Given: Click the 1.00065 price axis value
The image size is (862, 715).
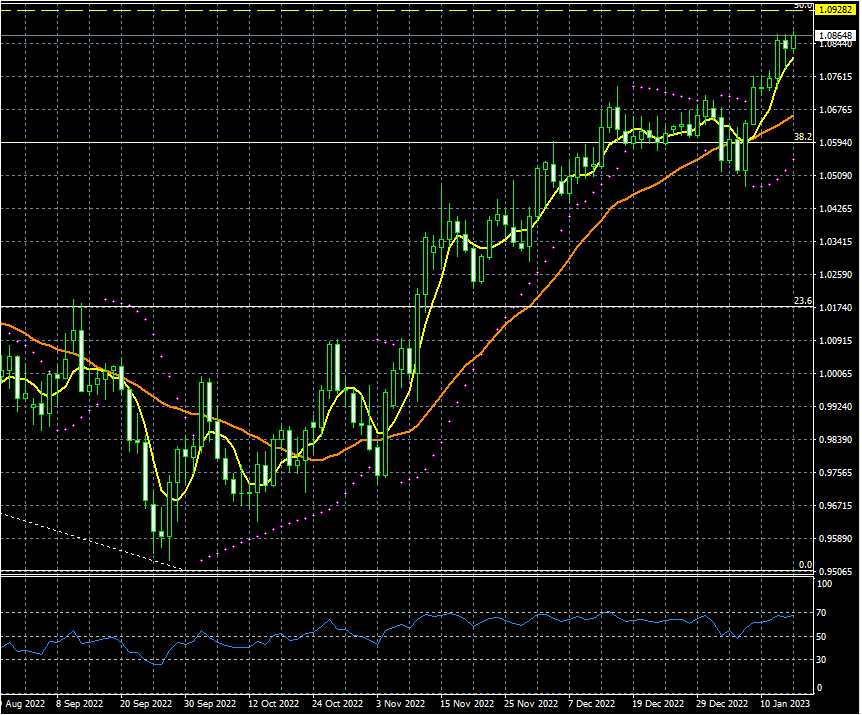Looking at the screenshot, I should (x=836, y=374).
